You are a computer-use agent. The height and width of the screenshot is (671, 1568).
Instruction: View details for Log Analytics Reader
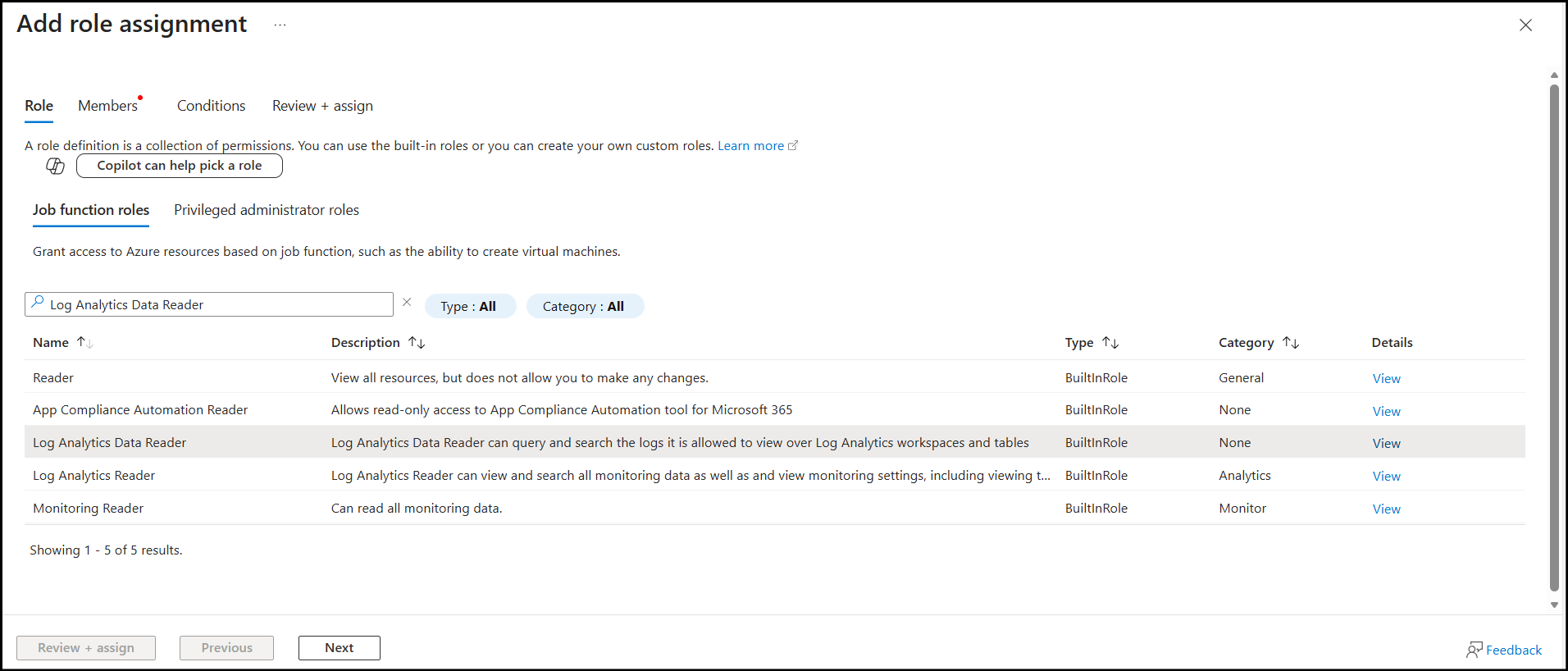pyautogui.click(x=1386, y=477)
